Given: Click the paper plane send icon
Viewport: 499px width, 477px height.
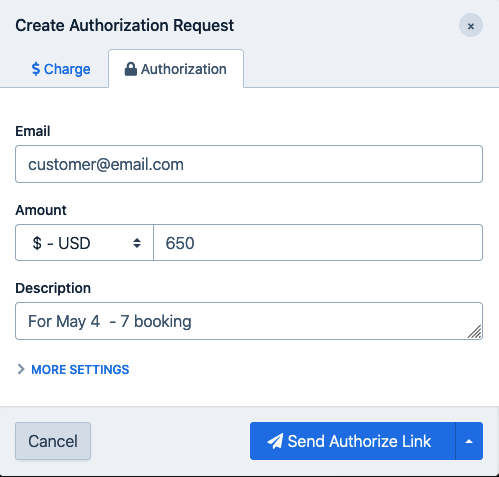Looking at the screenshot, I should pyautogui.click(x=275, y=441).
